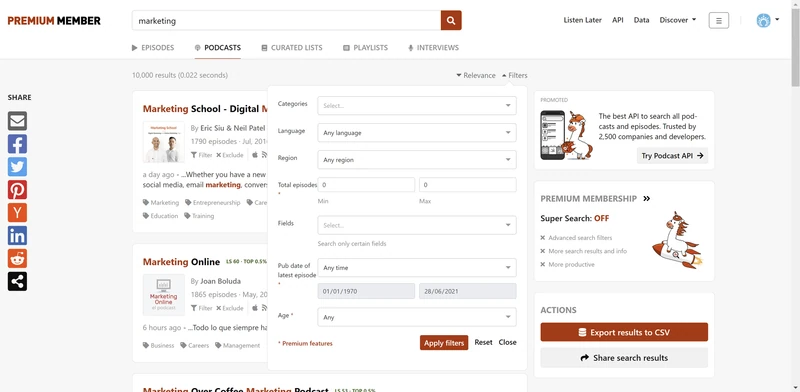Click the 28/06/2021 end date field

[467, 291]
